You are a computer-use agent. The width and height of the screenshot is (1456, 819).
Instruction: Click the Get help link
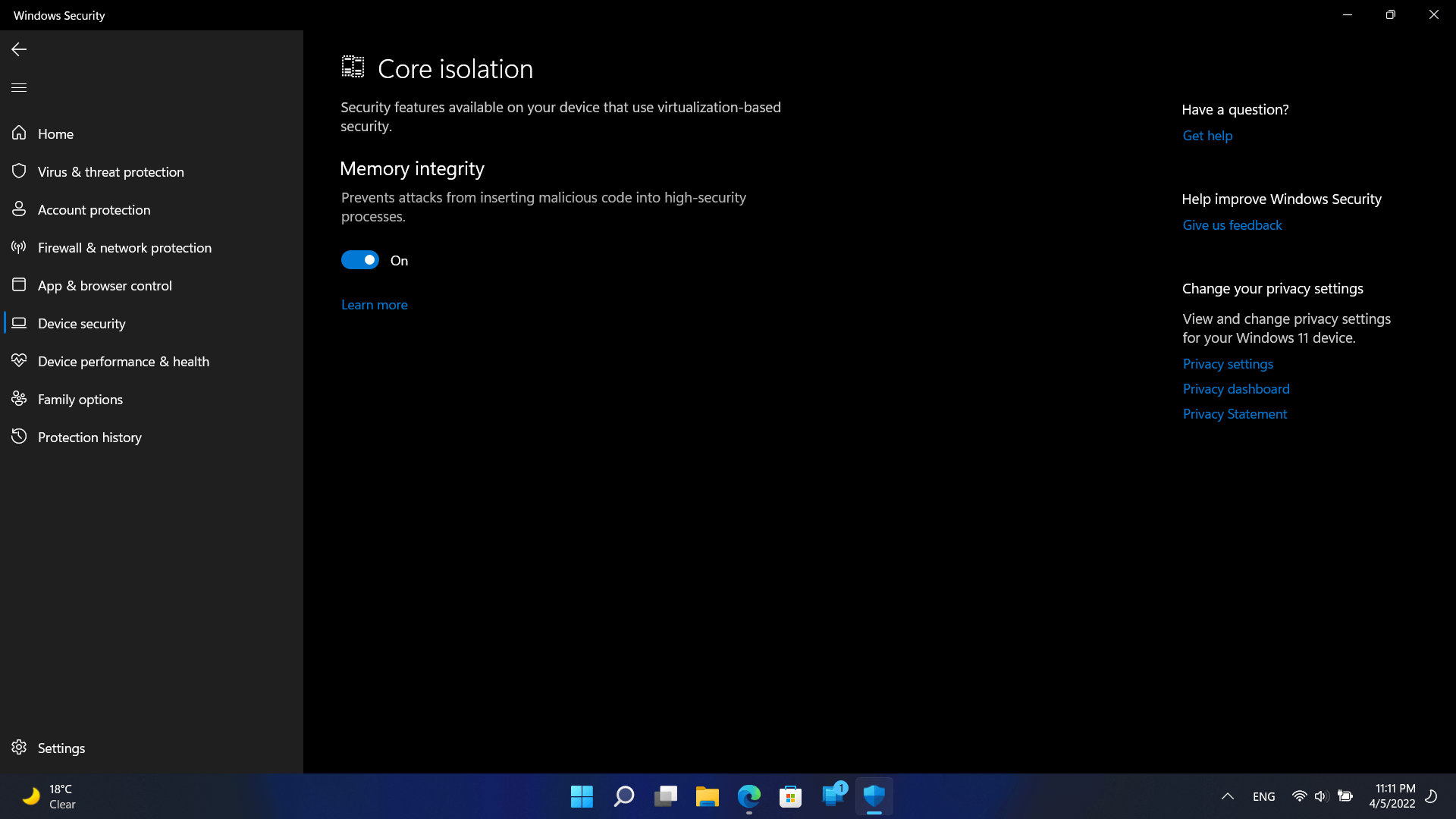point(1207,136)
